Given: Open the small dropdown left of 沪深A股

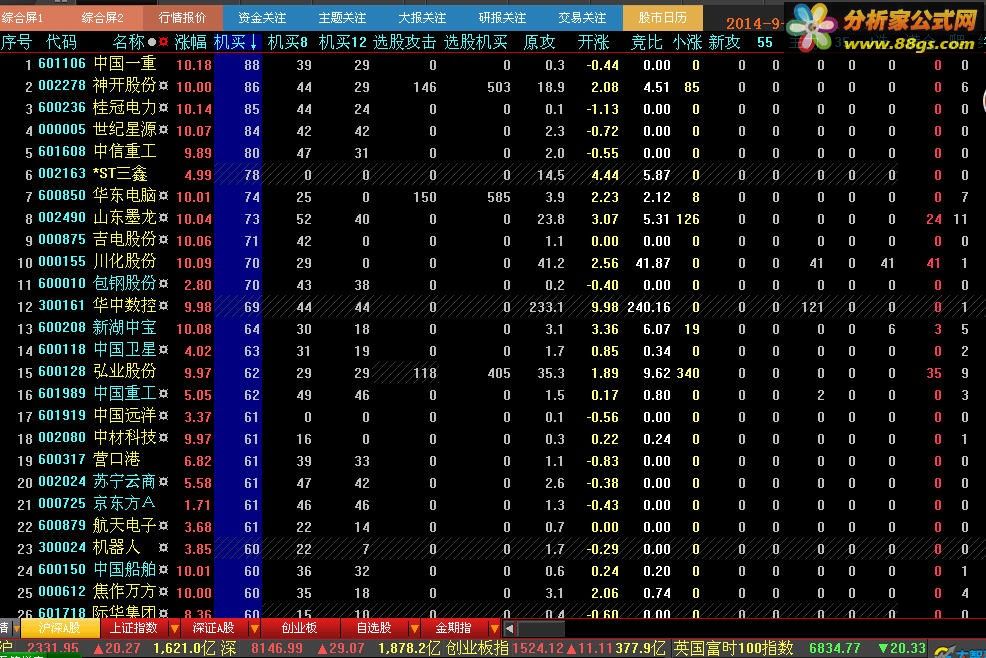Looking at the screenshot, I should 17,628.
